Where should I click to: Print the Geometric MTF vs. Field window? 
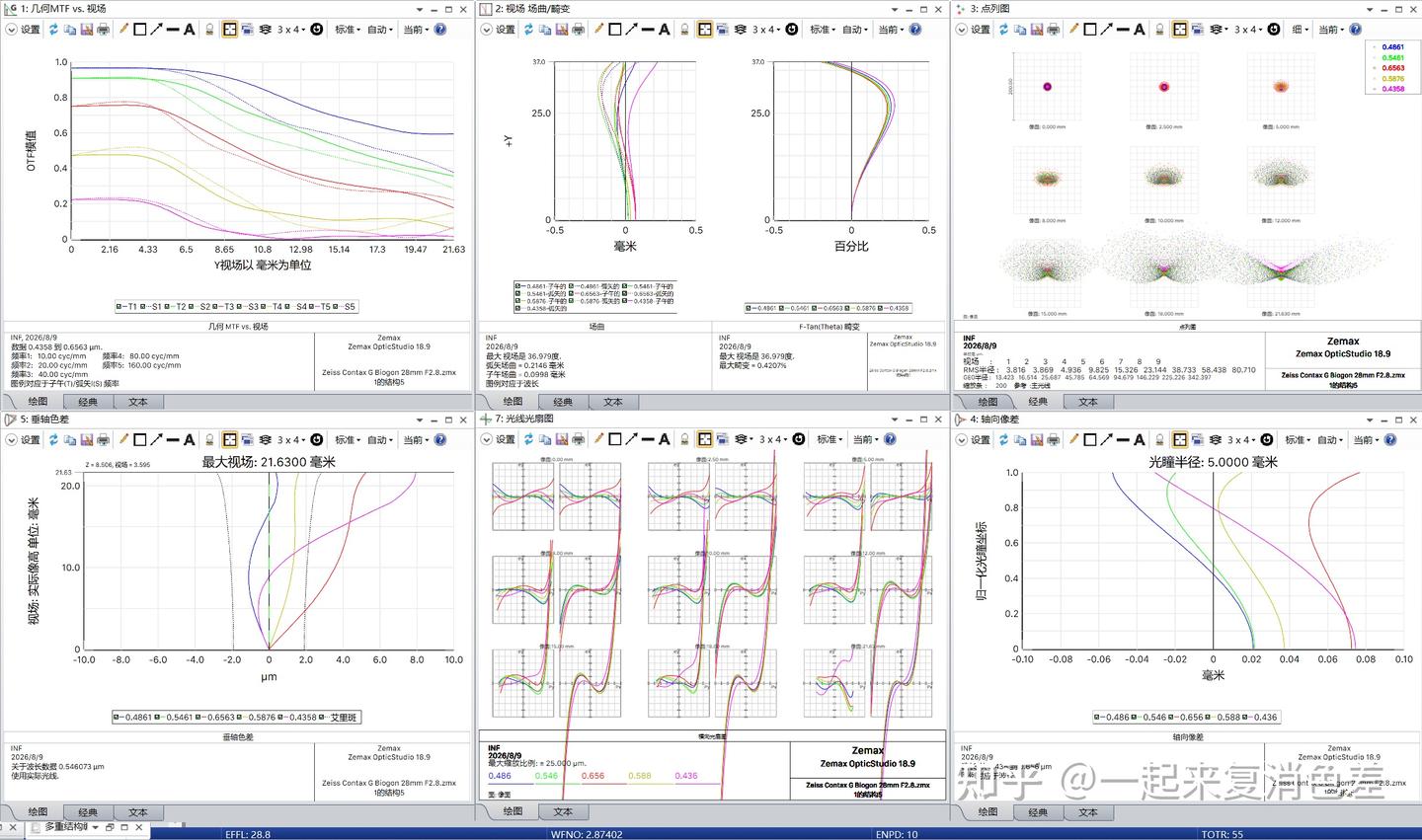click(x=103, y=30)
